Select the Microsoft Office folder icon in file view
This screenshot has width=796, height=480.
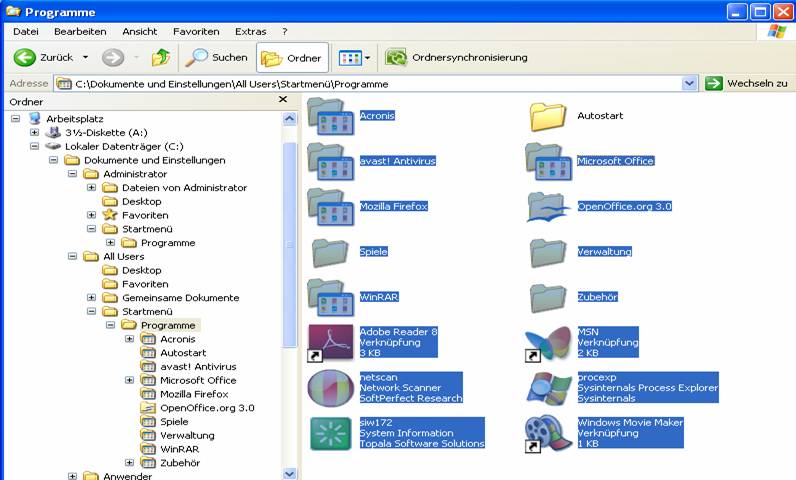[x=548, y=162]
